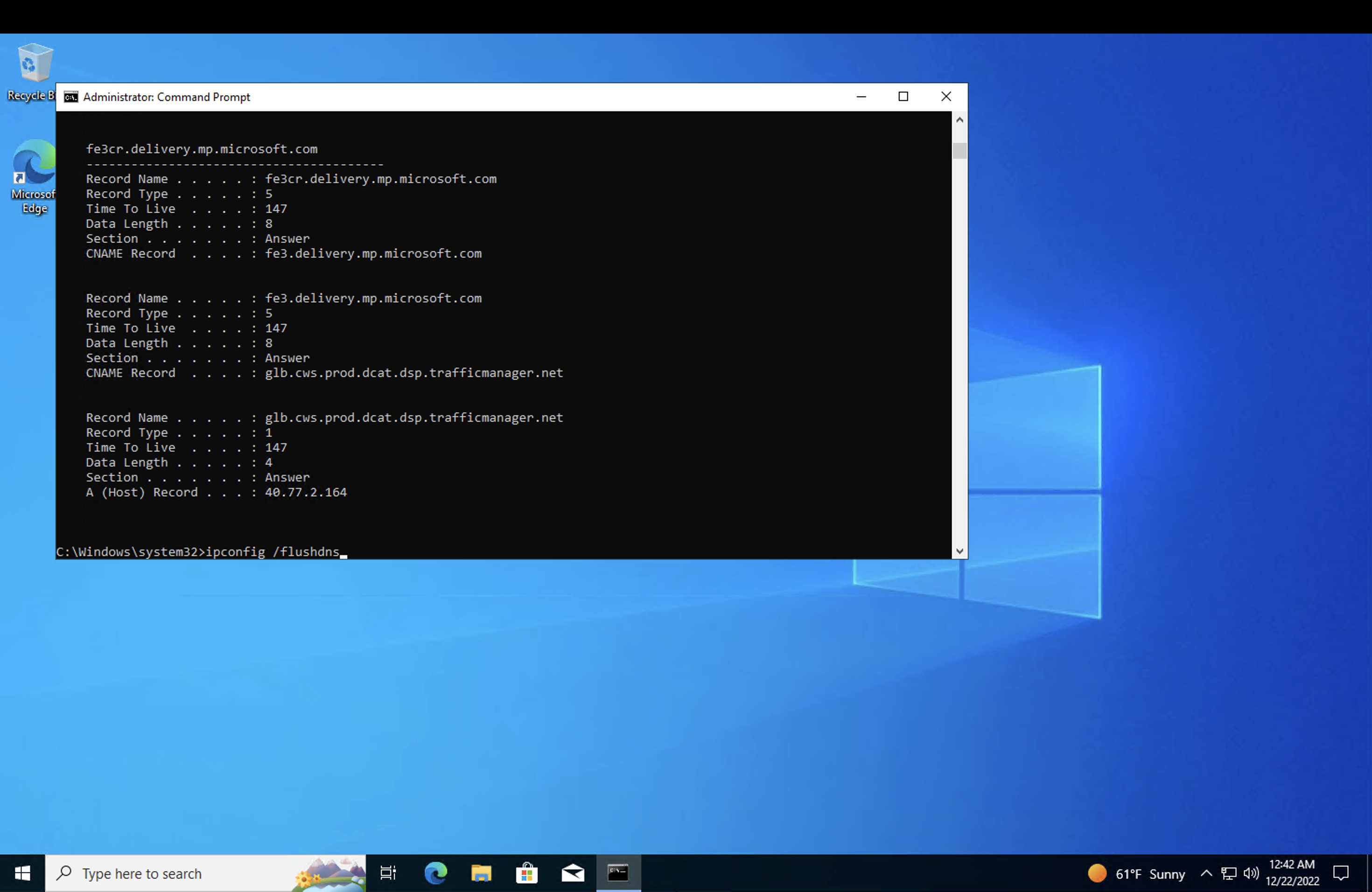Open Task View on taskbar
This screenshot has height=892, width=1372.
pos(389,873)
